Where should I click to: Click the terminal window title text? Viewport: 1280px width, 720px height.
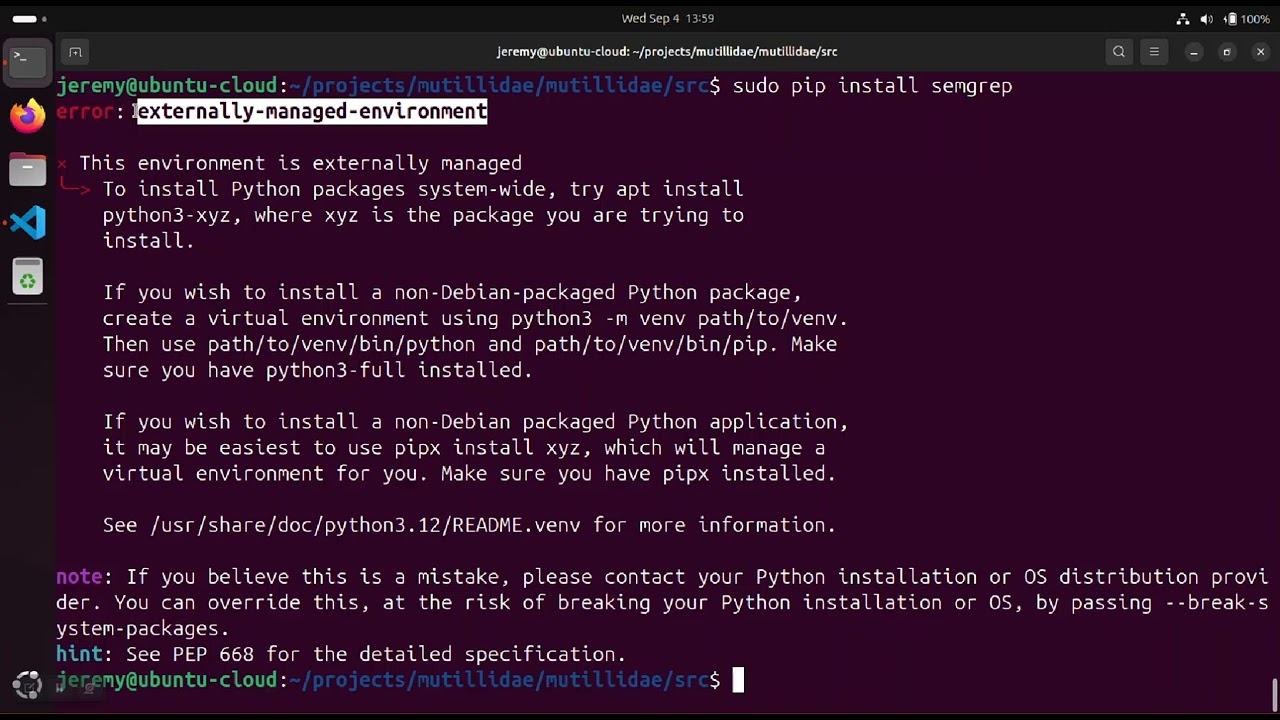(x=667, y=52)
